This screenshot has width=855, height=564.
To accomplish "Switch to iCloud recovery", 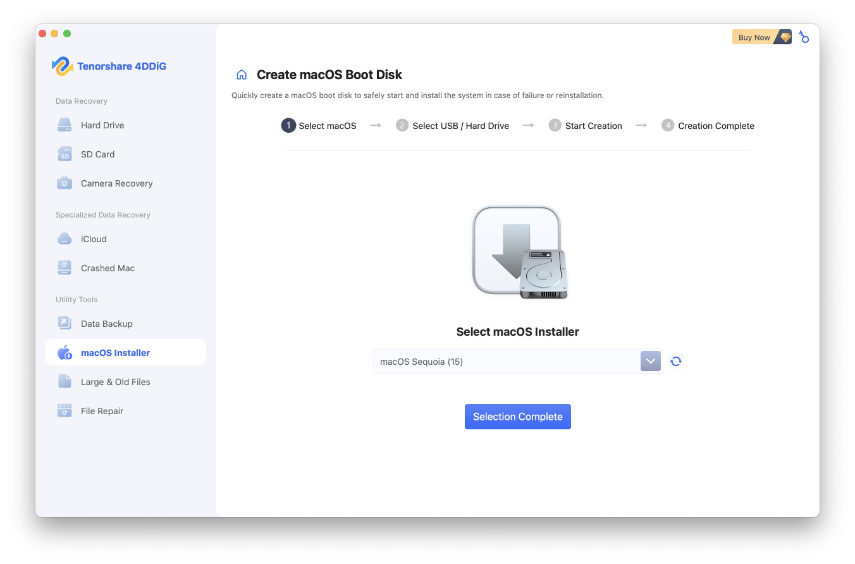I will pos(126,239).
